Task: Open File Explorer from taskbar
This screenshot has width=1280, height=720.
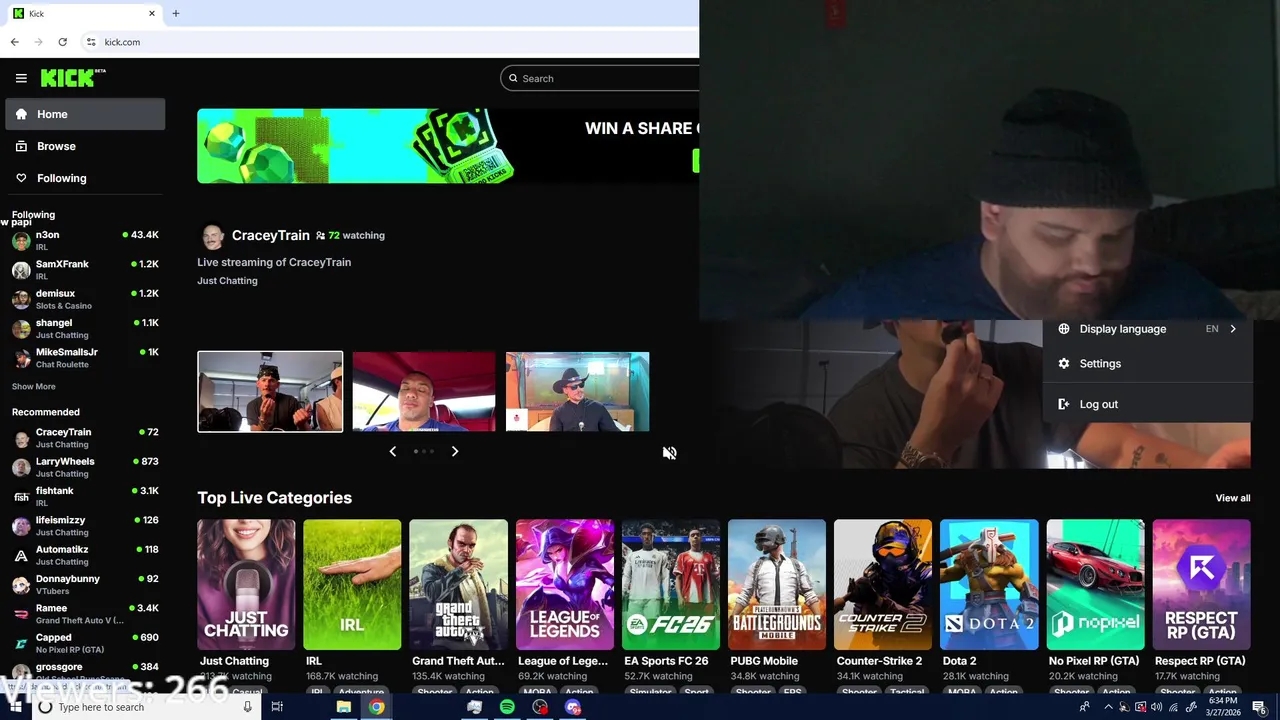Action: tap(343, 707)
